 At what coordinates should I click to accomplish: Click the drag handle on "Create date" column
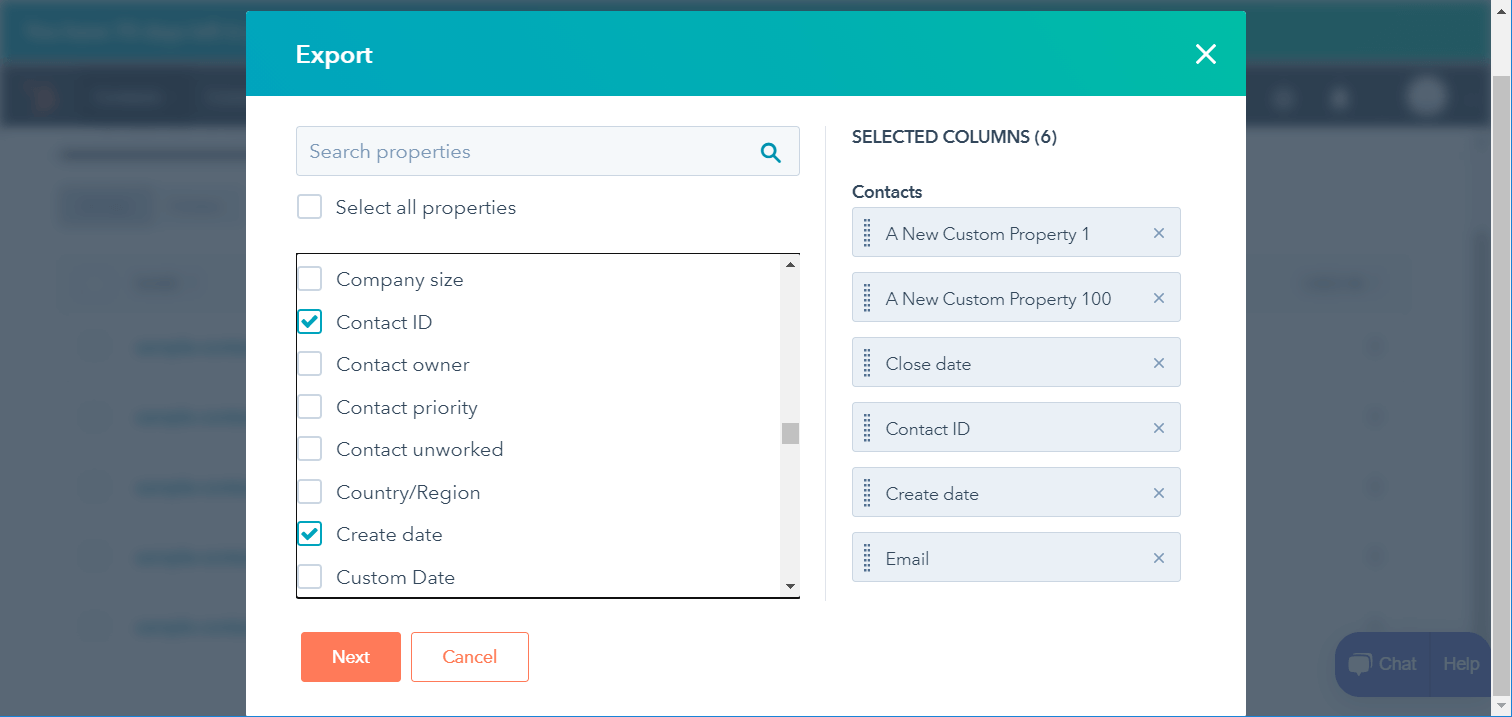click(867, 492)
